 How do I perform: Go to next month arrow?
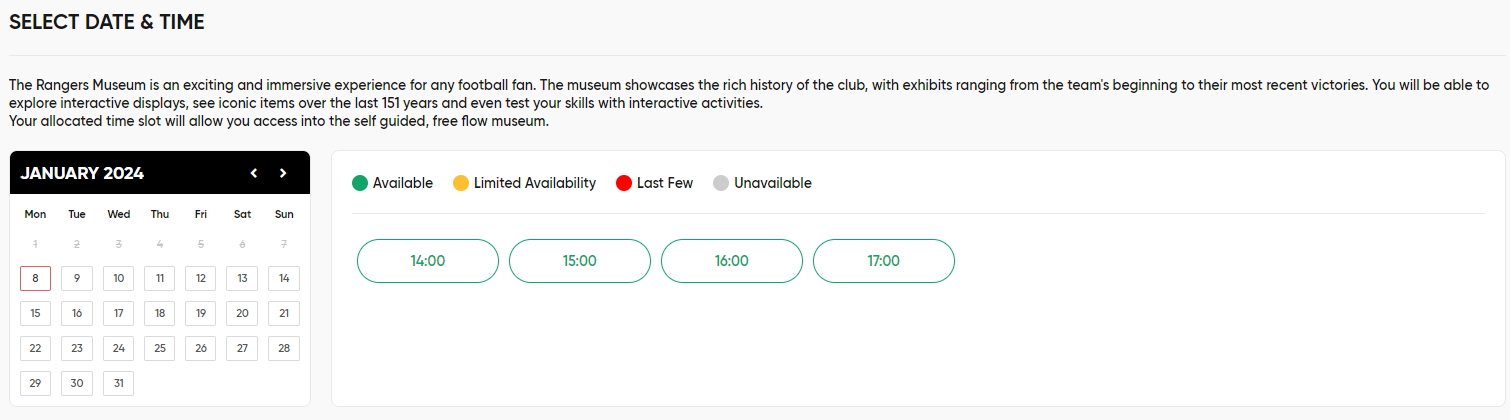coord(283,173)
